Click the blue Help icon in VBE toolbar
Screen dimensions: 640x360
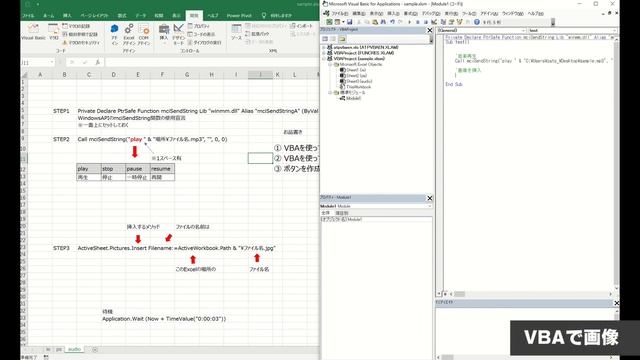click(x=476, y=22)
